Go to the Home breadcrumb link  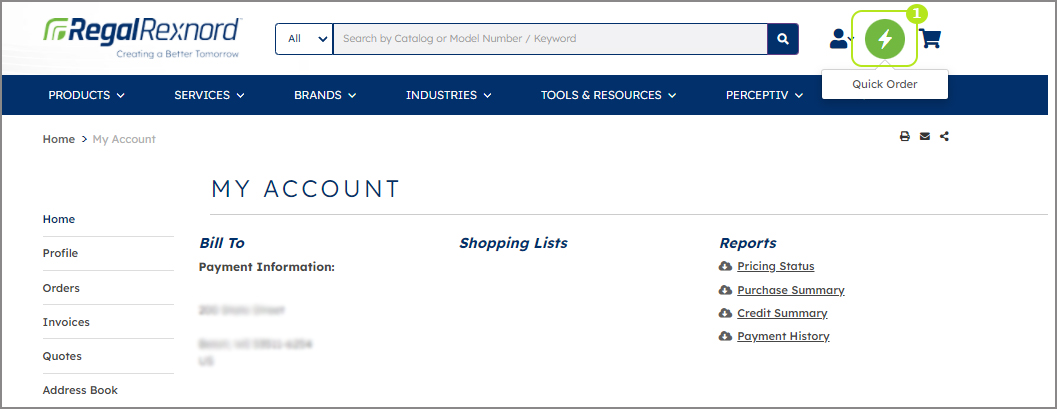tap(59, 139)
